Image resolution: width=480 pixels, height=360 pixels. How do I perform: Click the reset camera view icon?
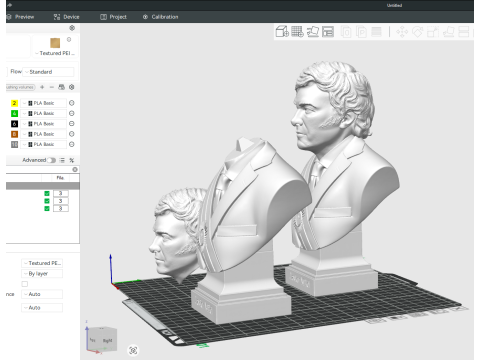coord(133,350)
